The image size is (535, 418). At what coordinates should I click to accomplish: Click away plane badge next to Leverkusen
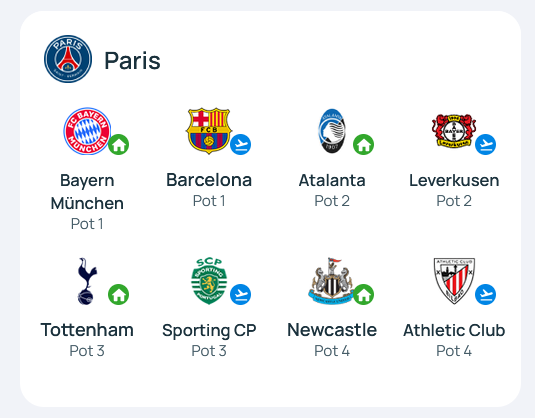[486, 144]
